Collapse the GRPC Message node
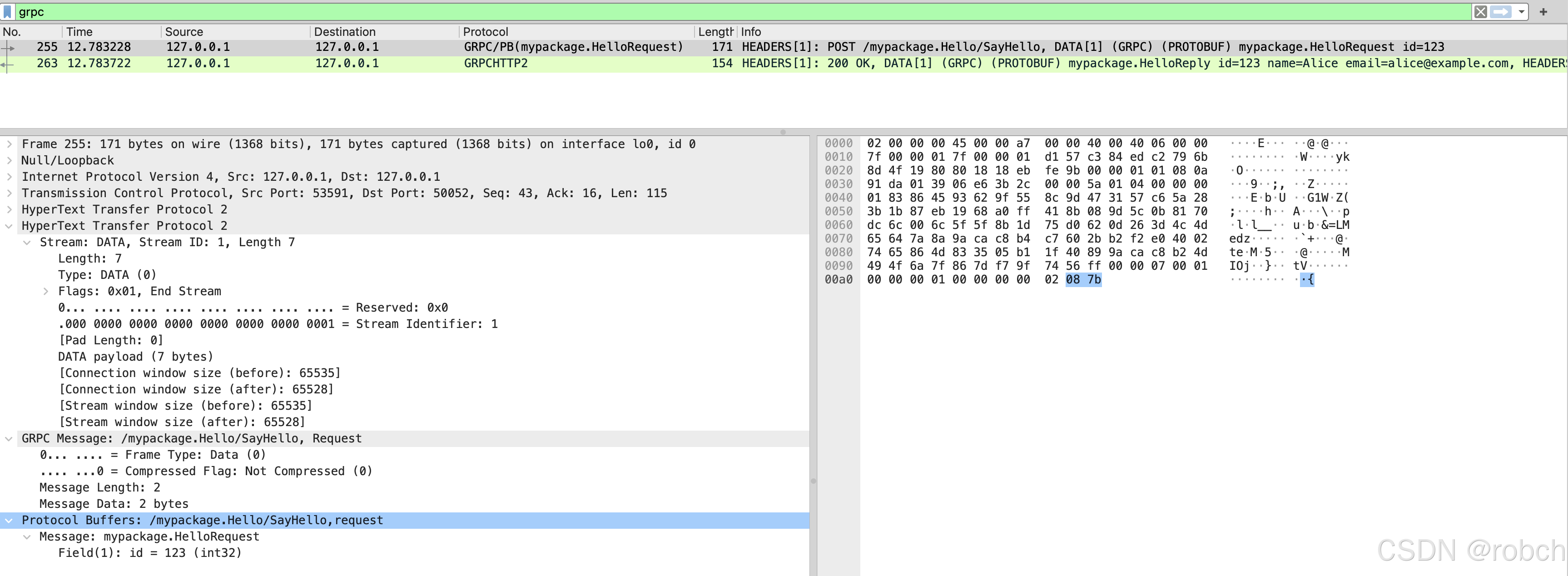The height and width of the screenshot is (576, 1568). [x=9, y=438]
